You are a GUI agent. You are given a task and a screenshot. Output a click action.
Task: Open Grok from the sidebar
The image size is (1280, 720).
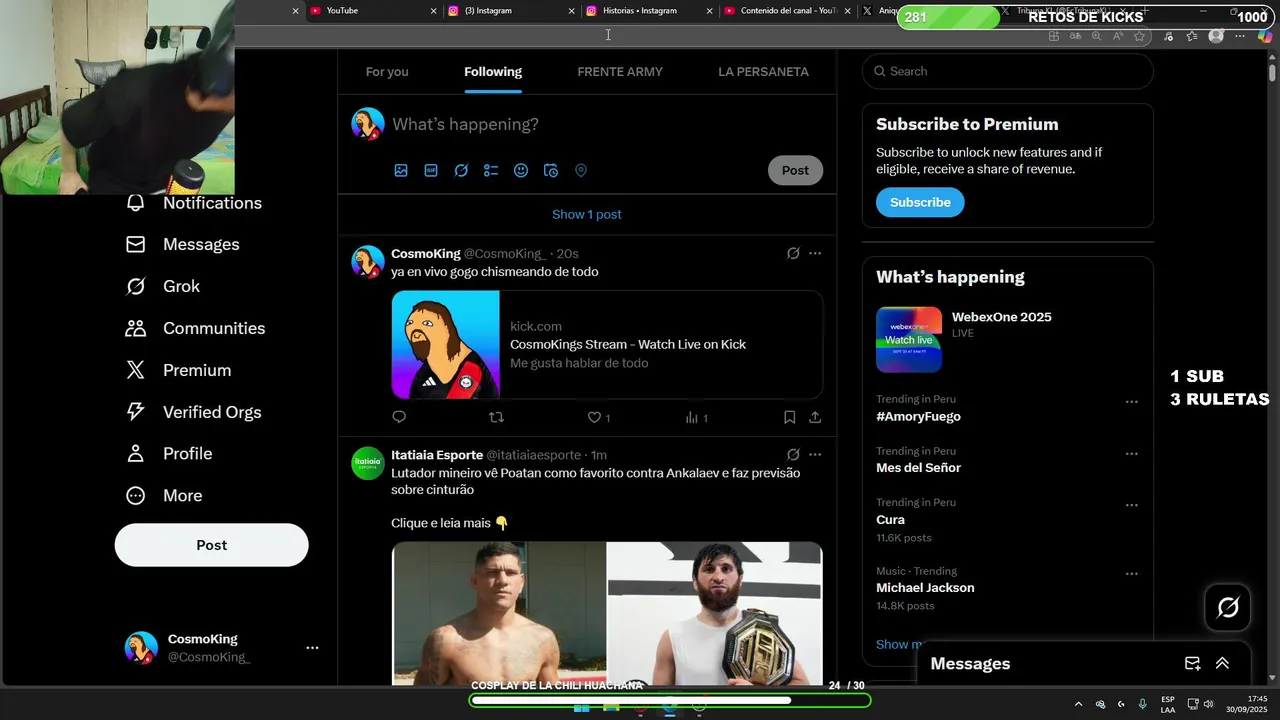tap(163, 286)
